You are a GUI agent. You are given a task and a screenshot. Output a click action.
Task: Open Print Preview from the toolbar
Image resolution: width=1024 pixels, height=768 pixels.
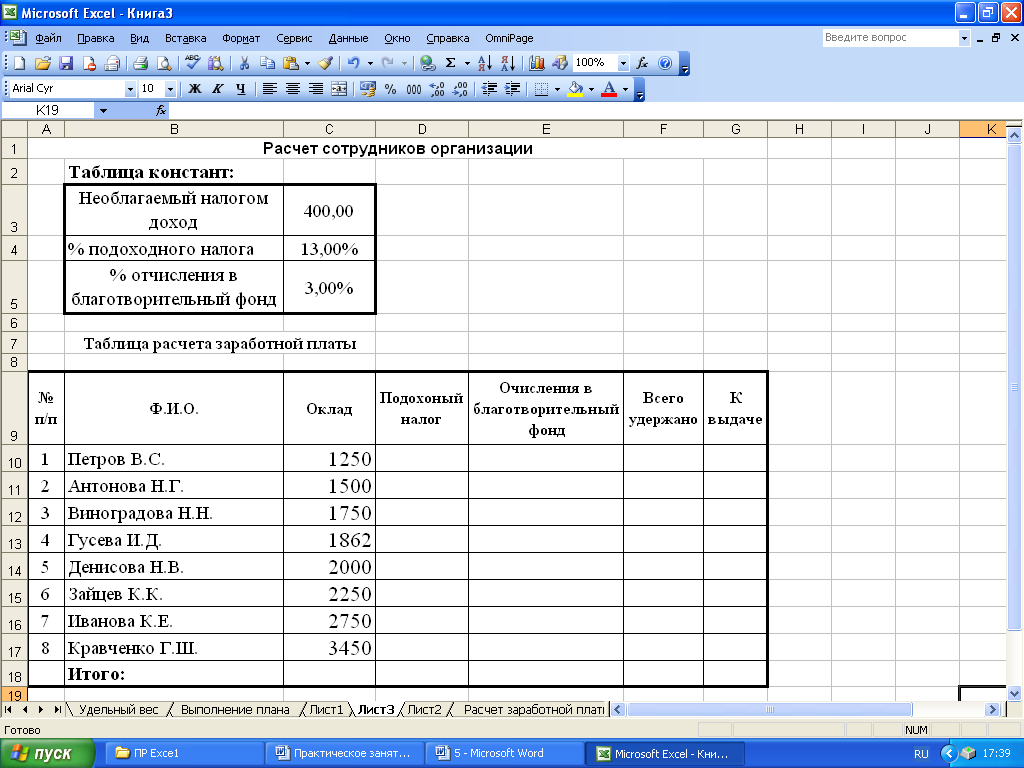[x=164, y=63]
